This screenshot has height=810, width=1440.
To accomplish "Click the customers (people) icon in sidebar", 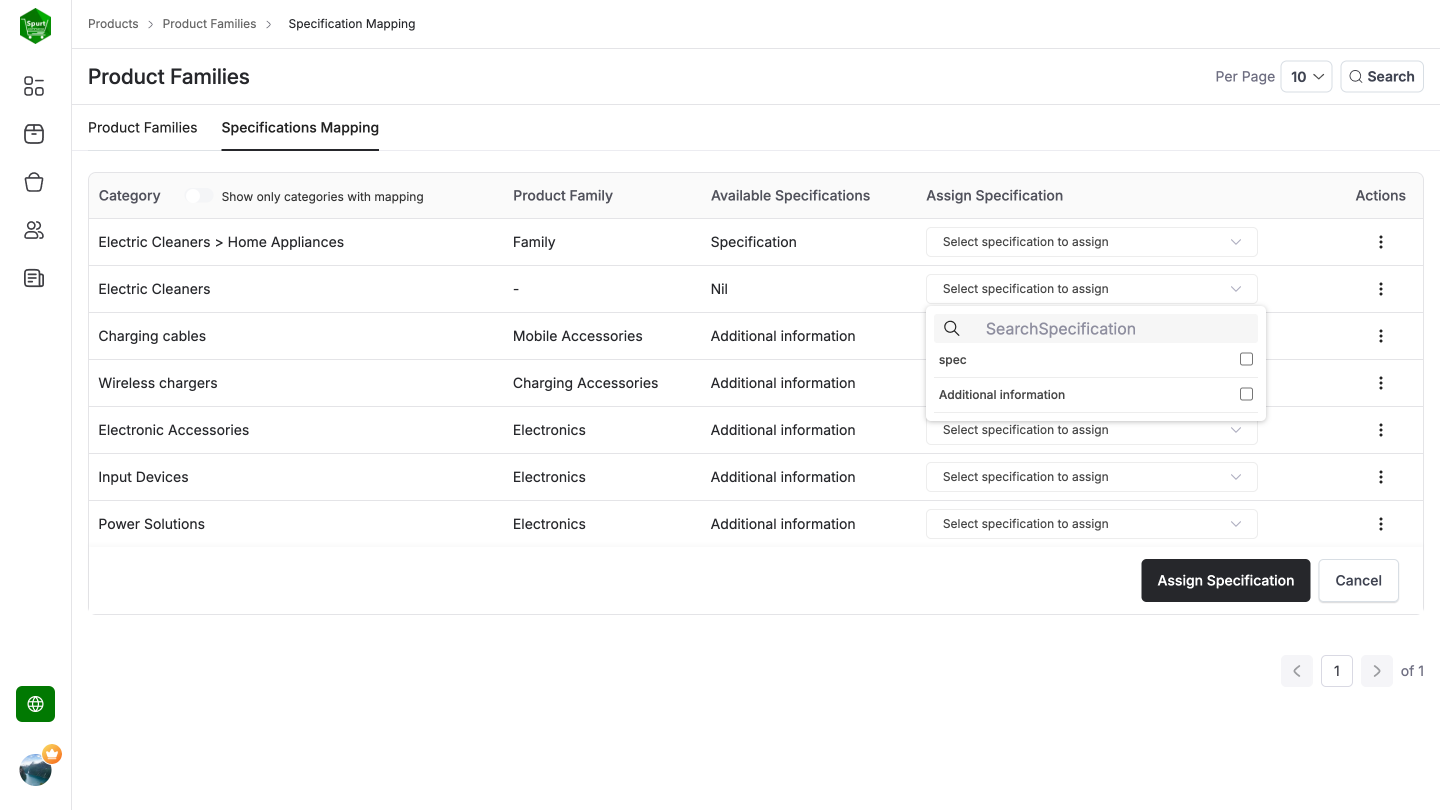I will [33, 230].
